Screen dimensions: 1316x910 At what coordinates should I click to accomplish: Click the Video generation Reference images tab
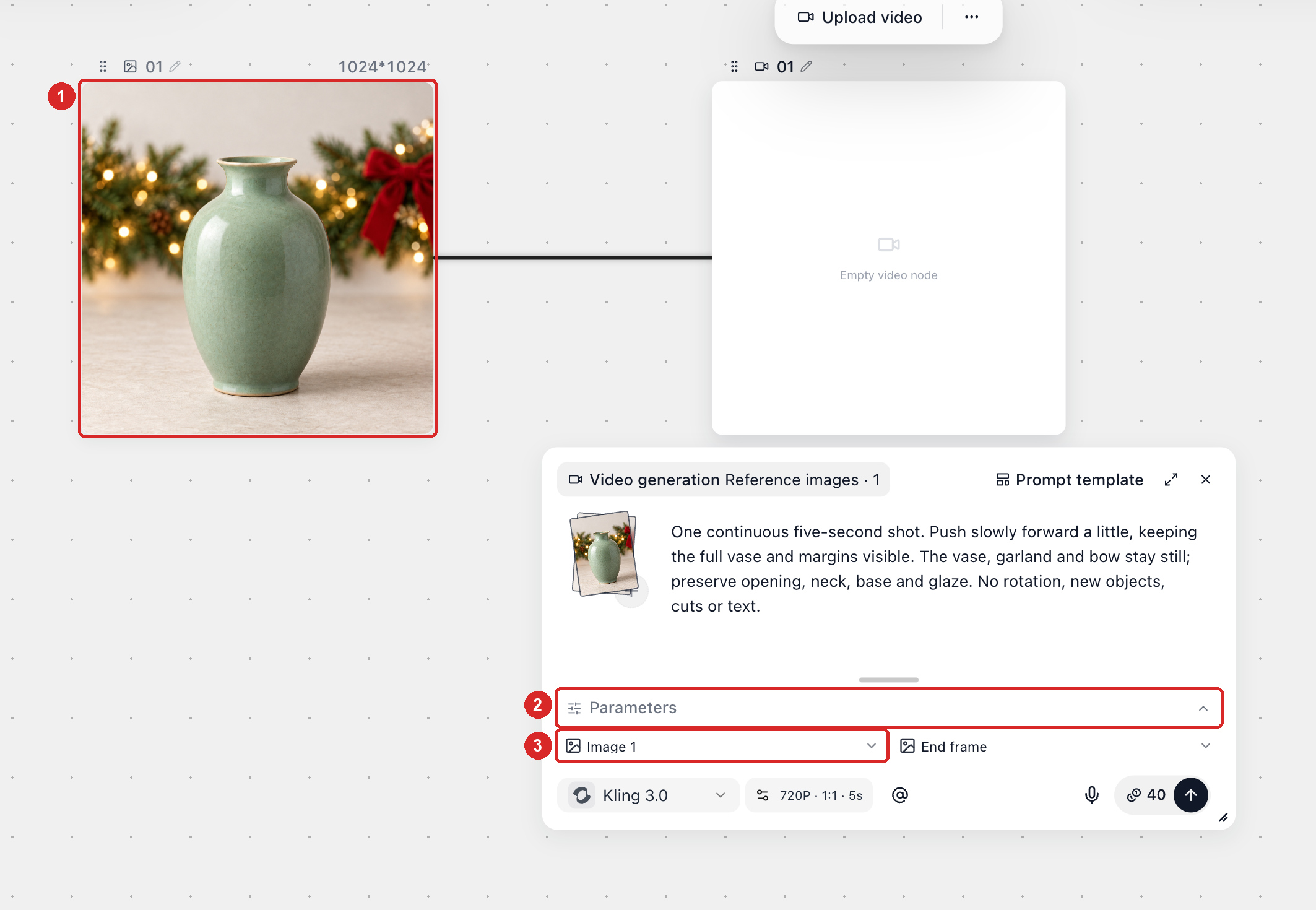(x=724, y=480)
